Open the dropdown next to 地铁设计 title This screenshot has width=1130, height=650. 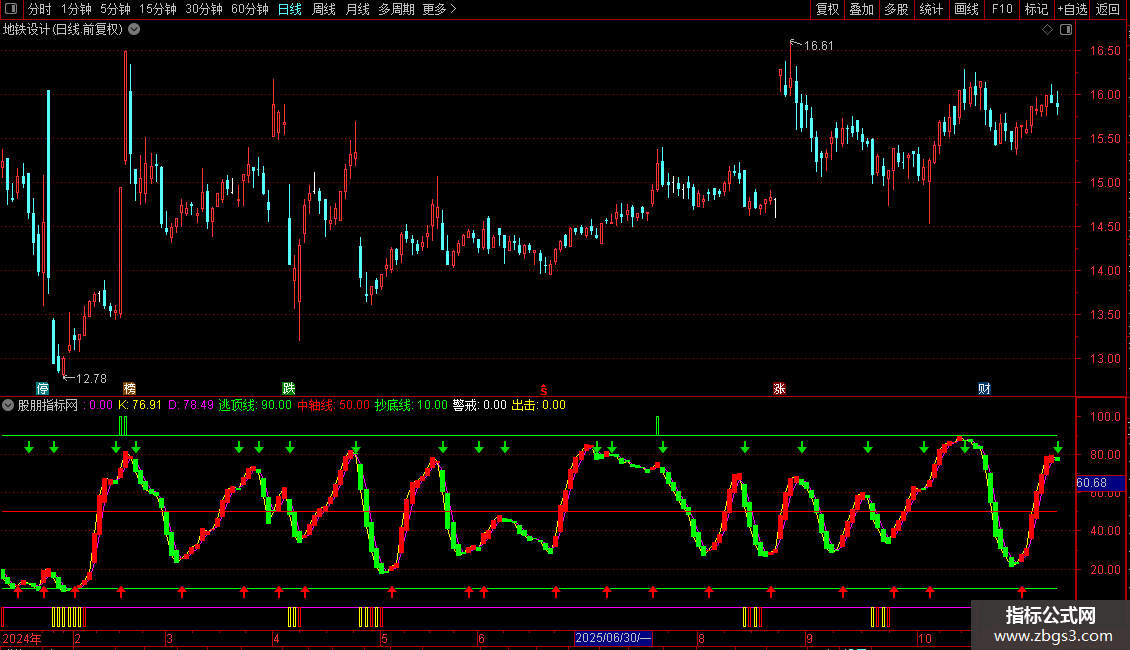click(x=134, y=30)
